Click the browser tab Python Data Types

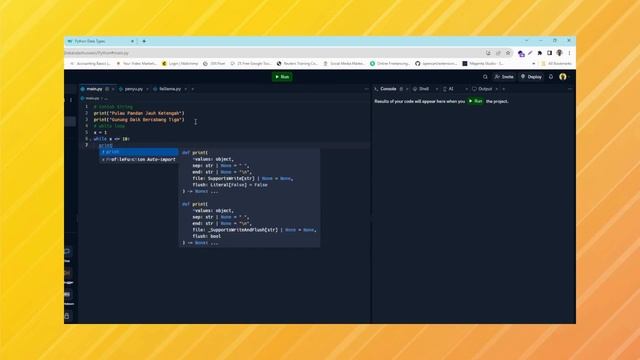(100, 41)
